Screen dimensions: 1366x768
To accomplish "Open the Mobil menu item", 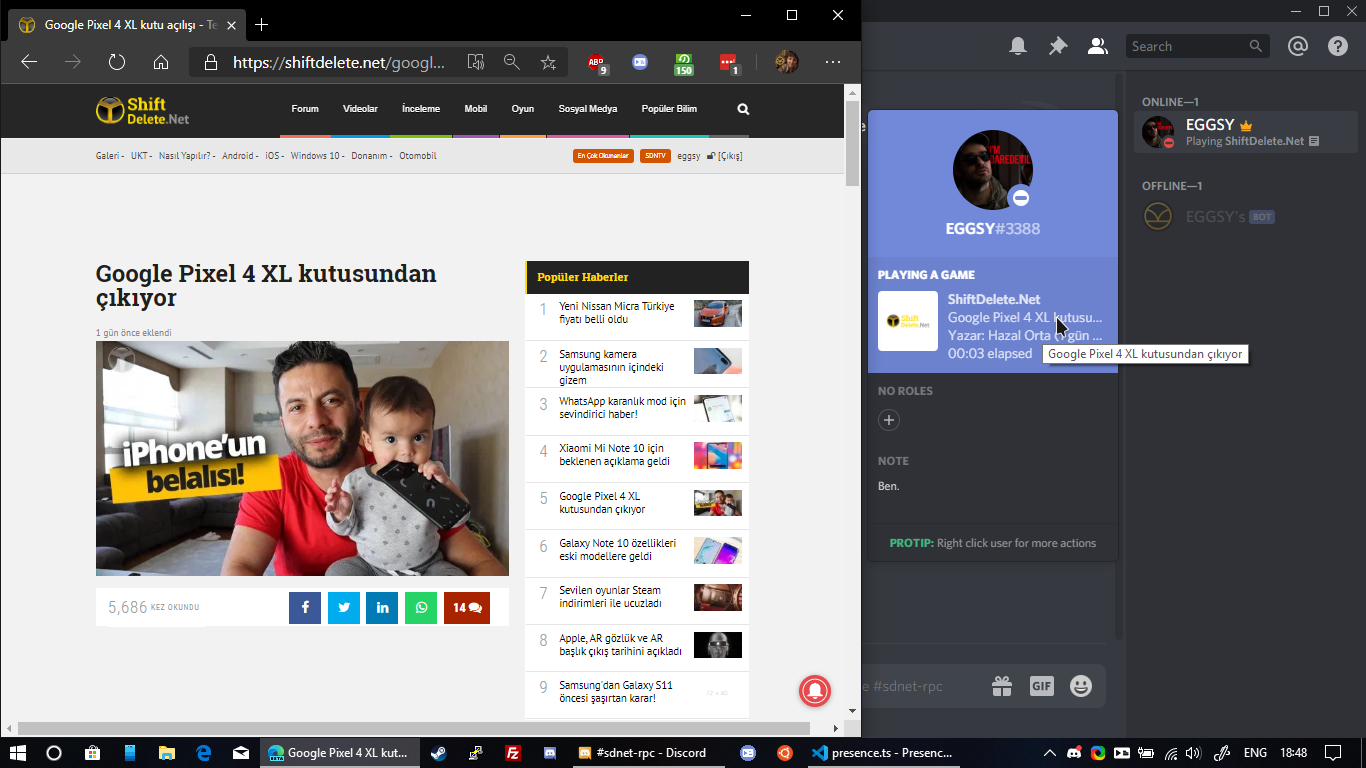I will [476, 109].
